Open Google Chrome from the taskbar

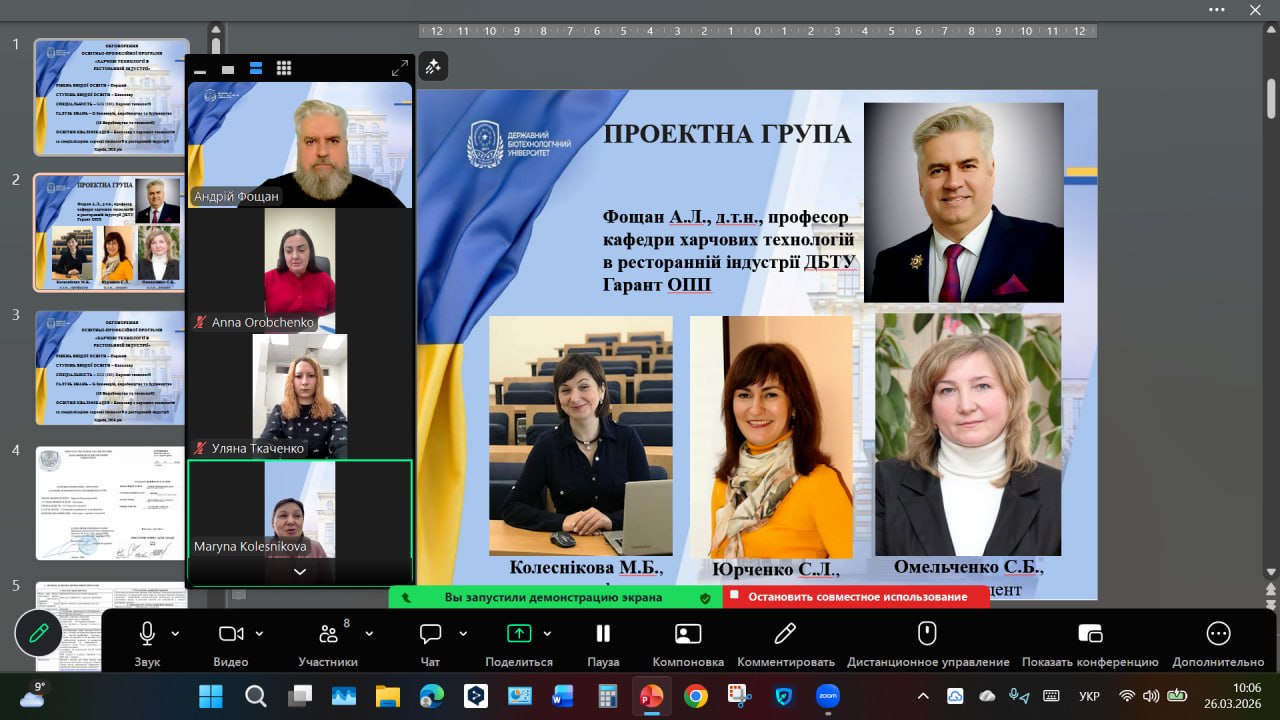tap(696, 696)
